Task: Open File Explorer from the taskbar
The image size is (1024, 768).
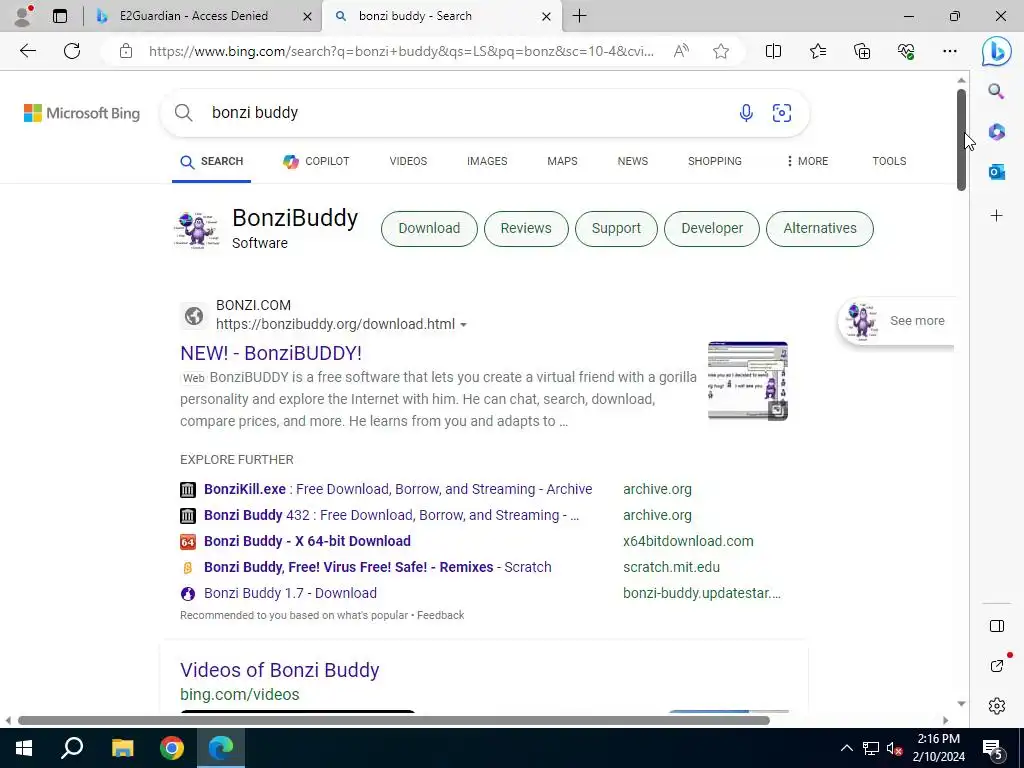Action: pos(123,748)
